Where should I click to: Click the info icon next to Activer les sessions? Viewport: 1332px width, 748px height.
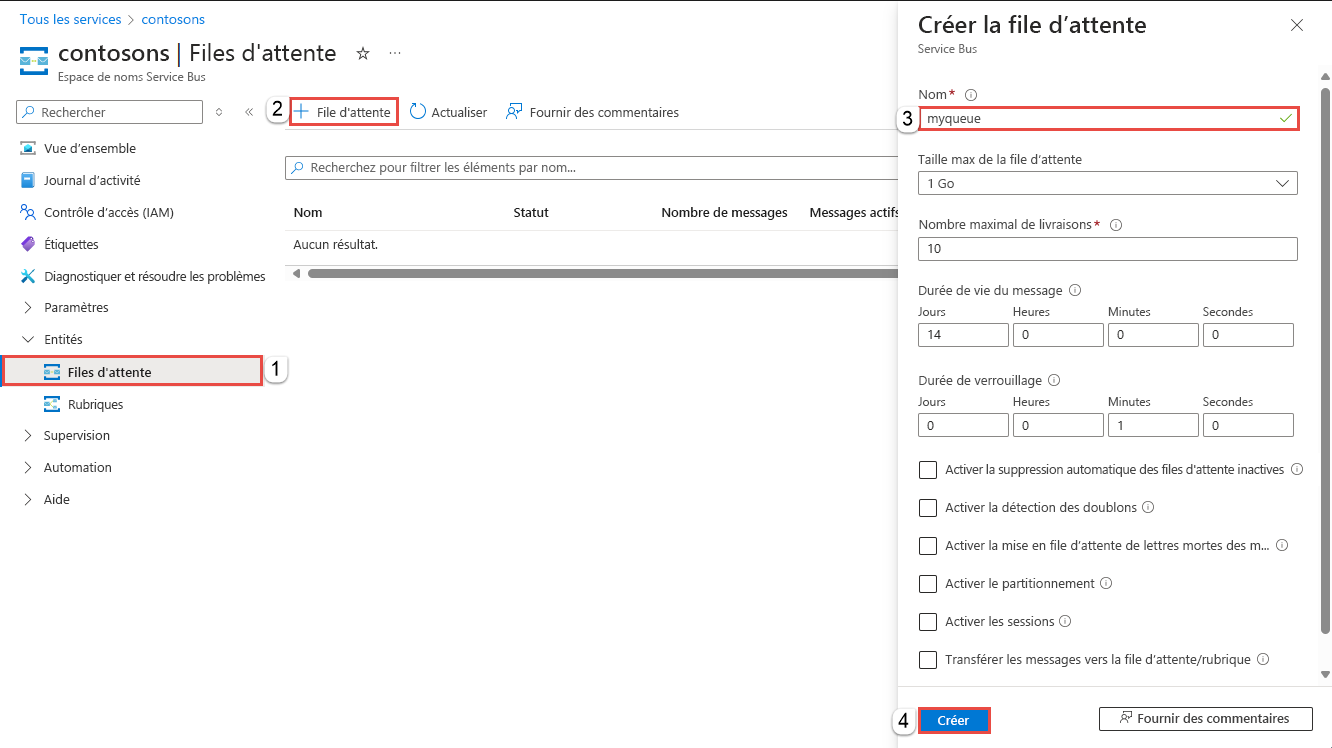(1065, 621)
